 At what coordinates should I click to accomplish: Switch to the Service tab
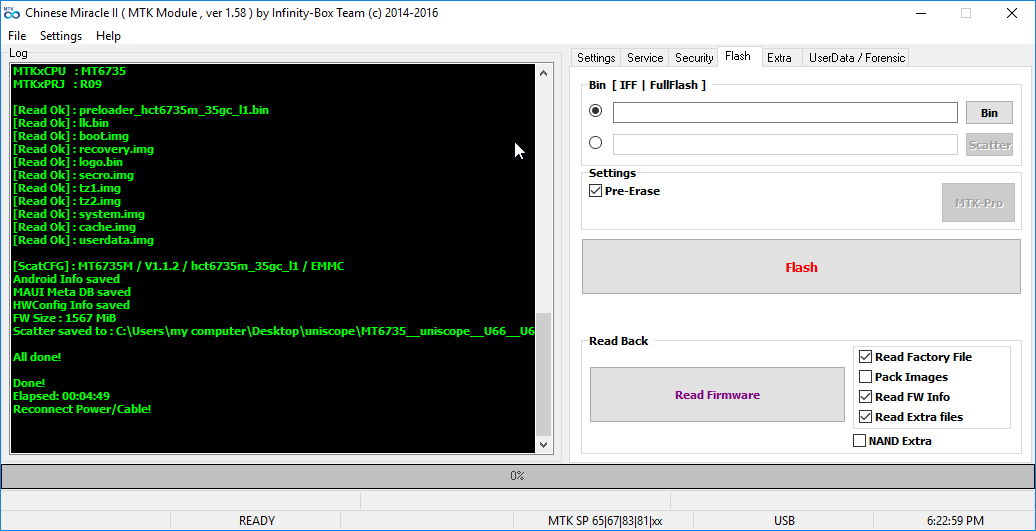(645, 58)
